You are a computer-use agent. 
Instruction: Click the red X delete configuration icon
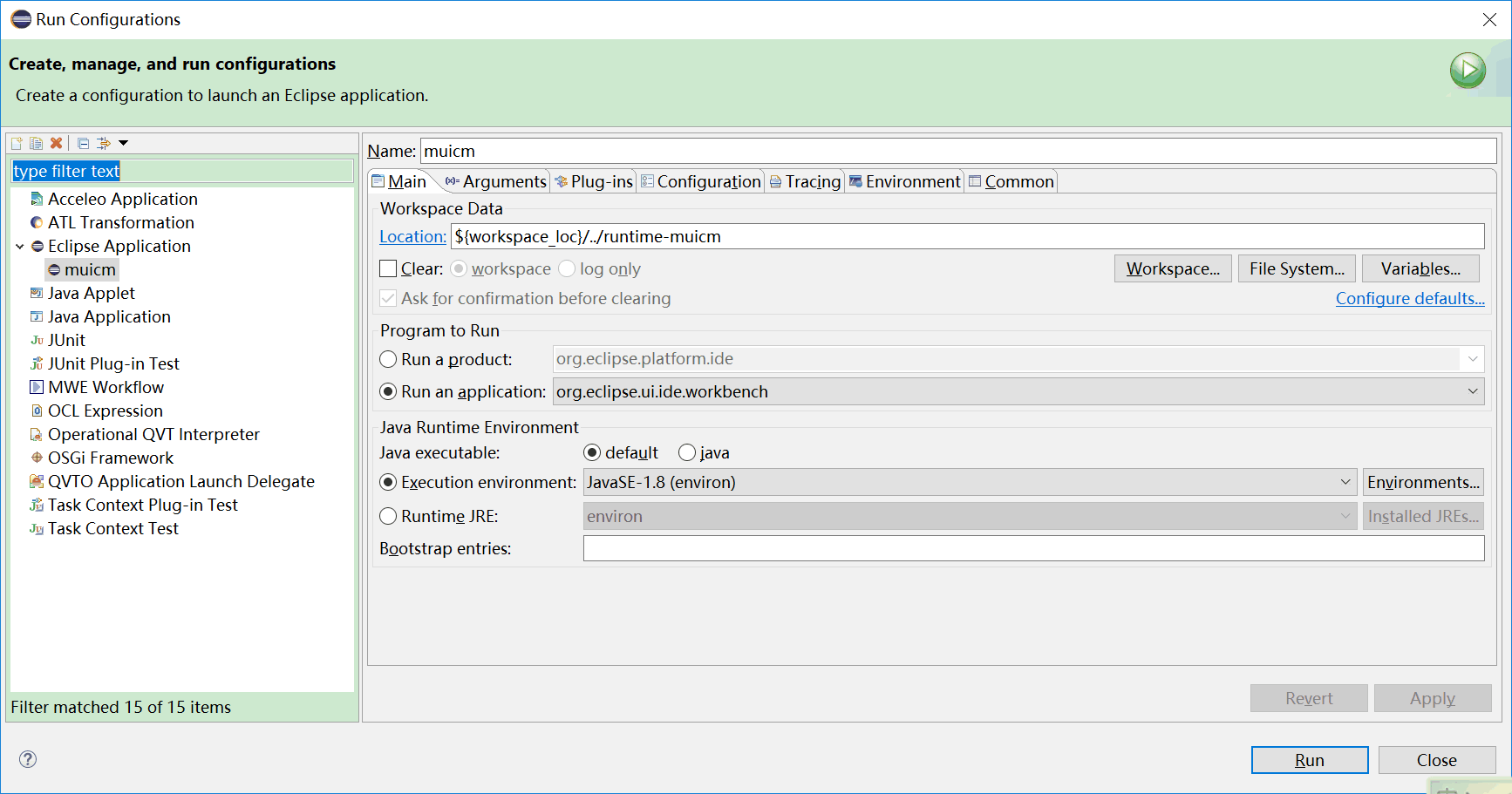point(57,143)
